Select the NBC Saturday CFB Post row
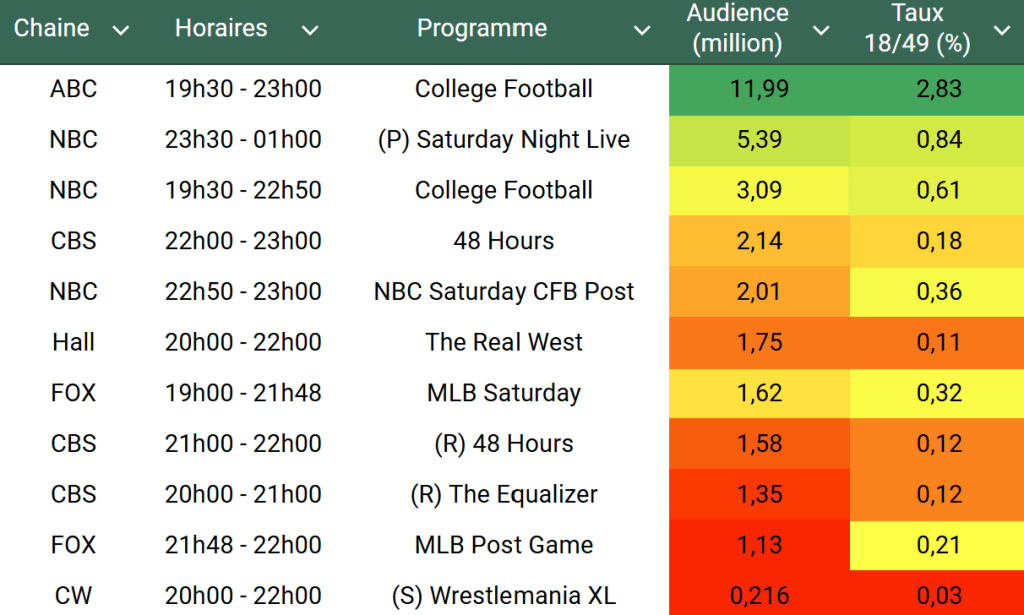 [504, 292]
